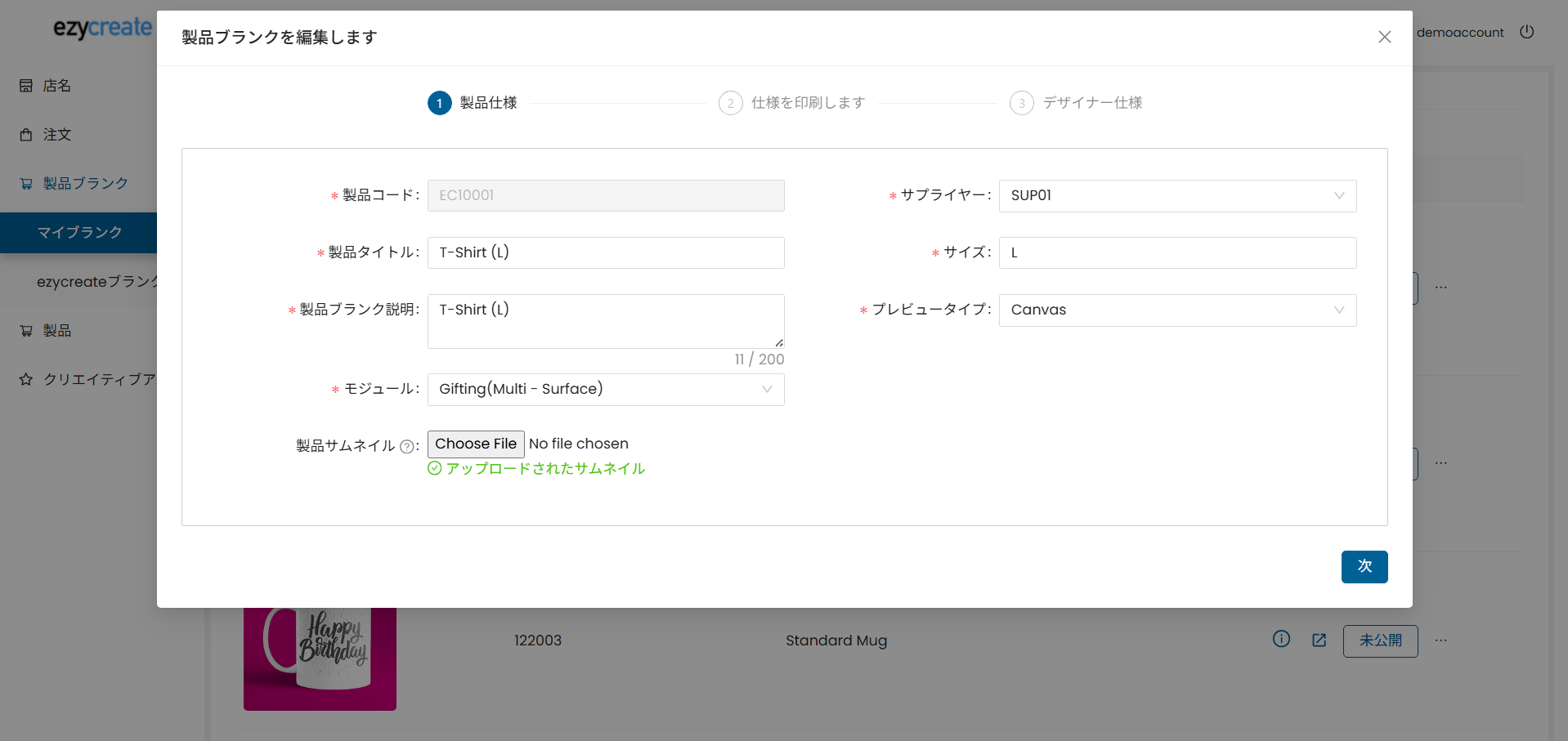Click the 店名 store icon in sidebar
The height and width of the screenshot is (741, 1568).
[26, 86]
